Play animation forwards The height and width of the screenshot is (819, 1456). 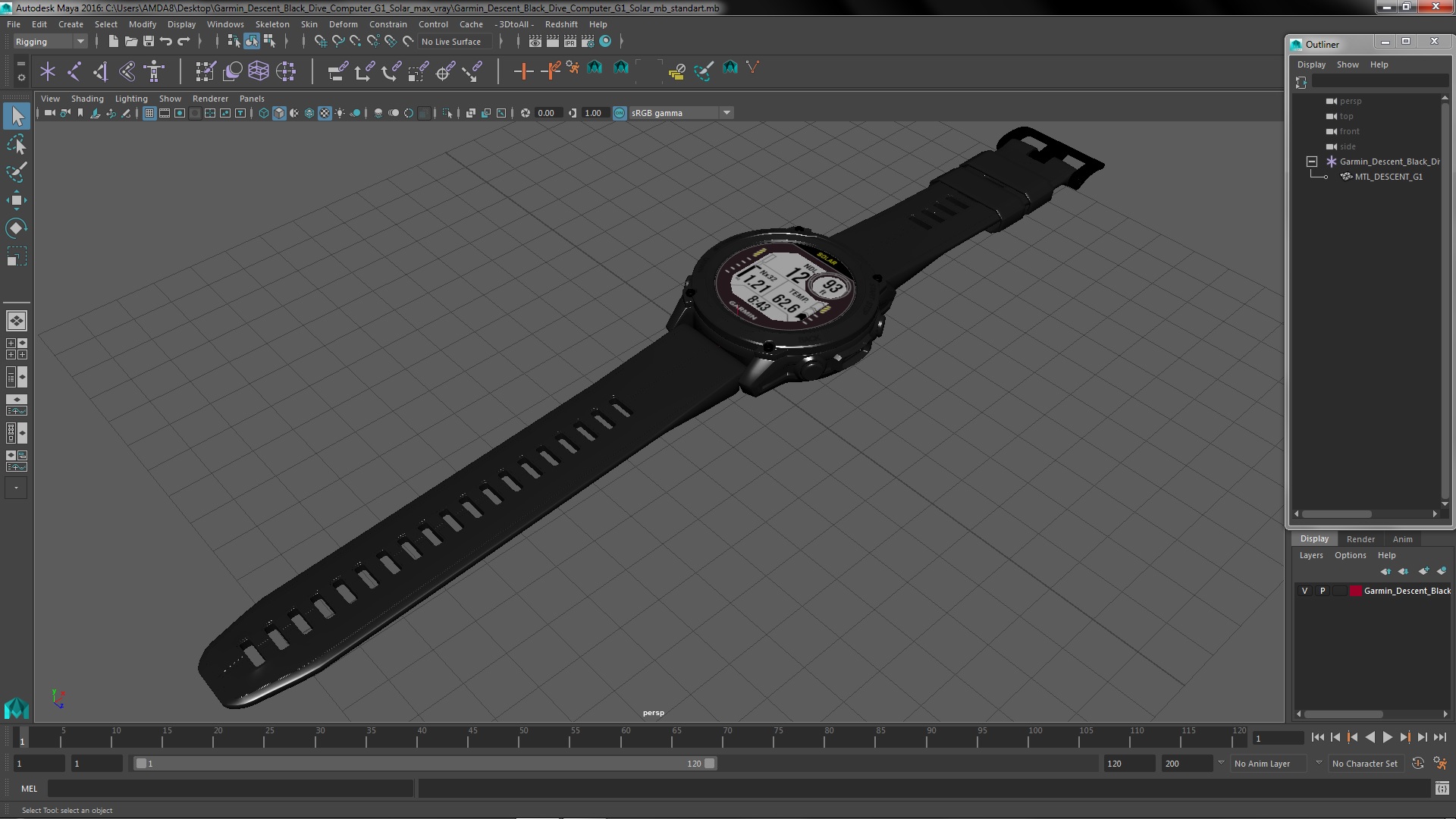pyautogui.click(x=1387, y=737)
